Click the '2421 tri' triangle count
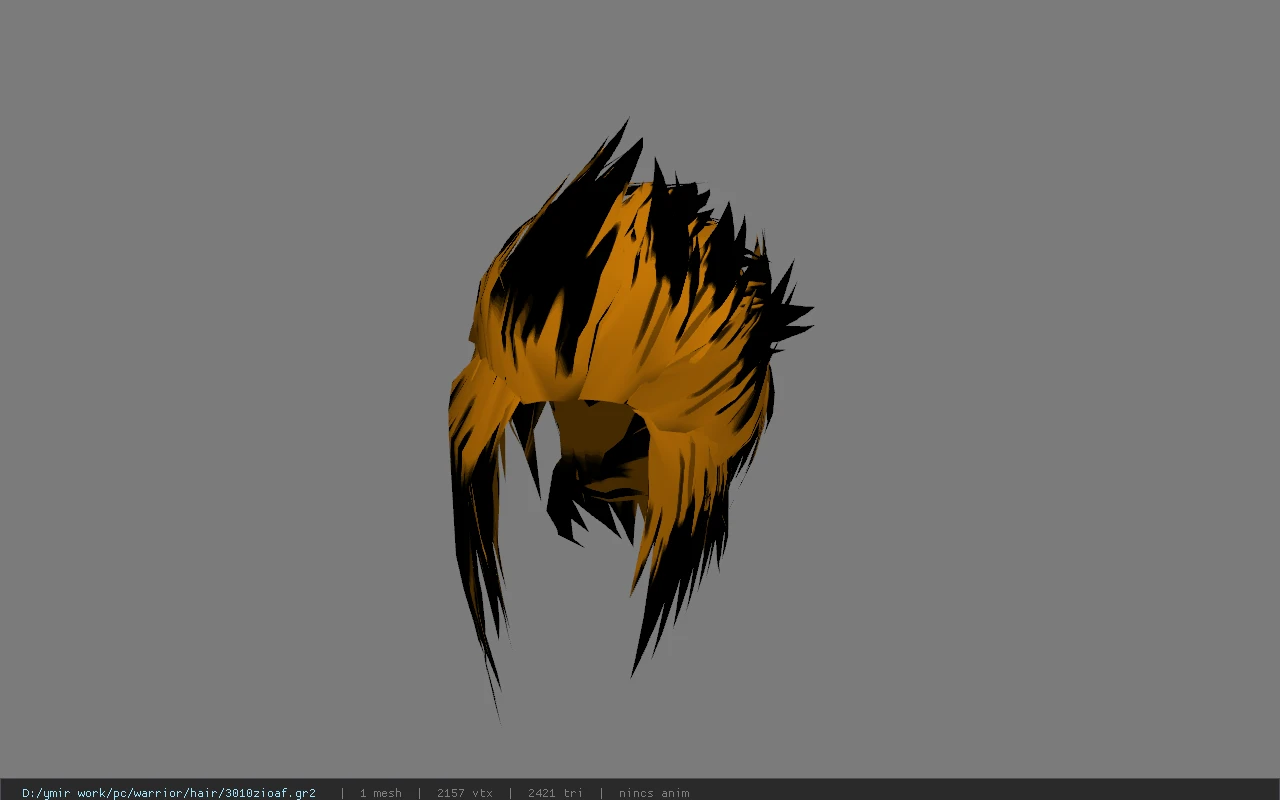 click(555, 793)
